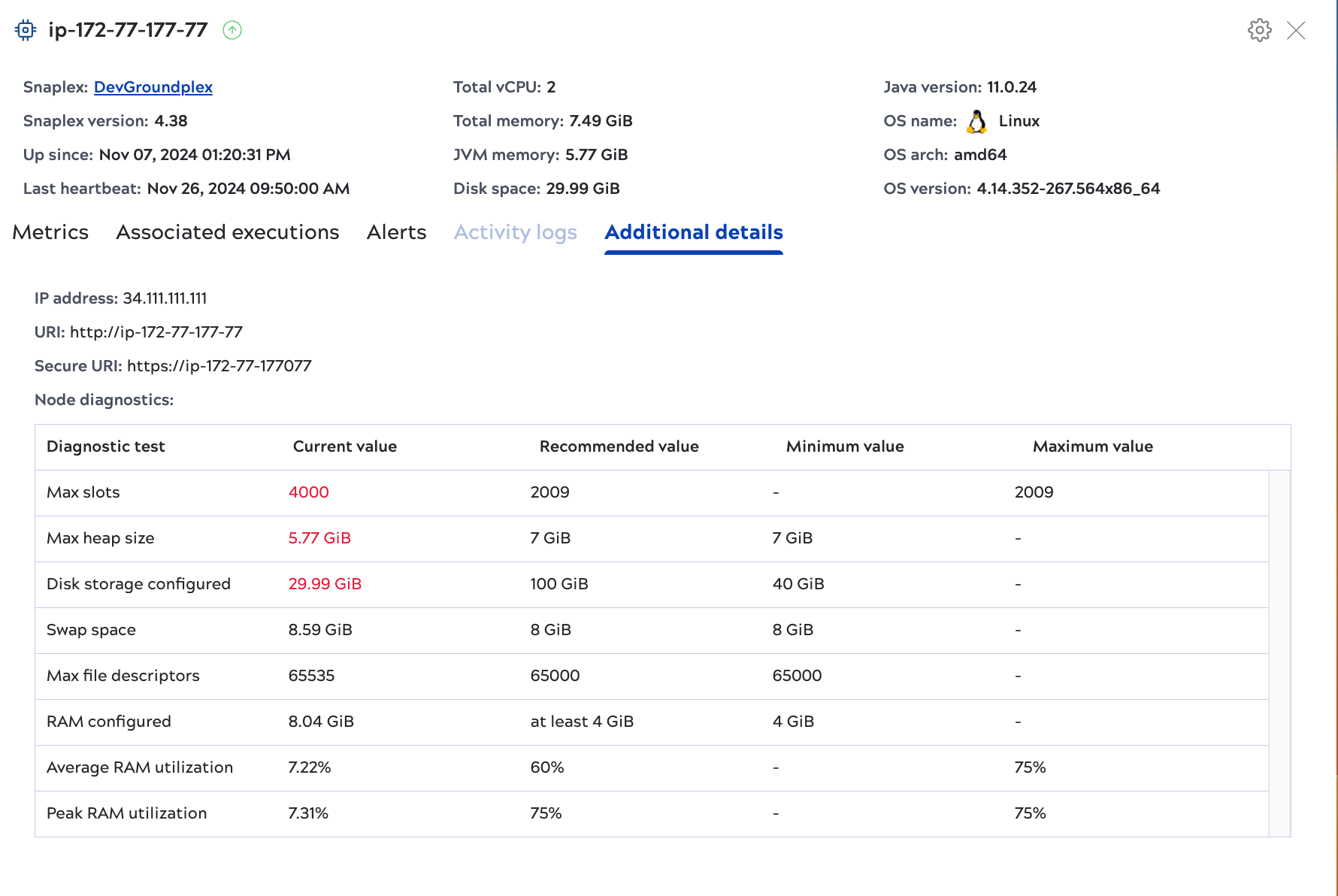This screenshot has width=1338, height=896.
Task: Click the Peak RAM utilization row
Action: 126,813
